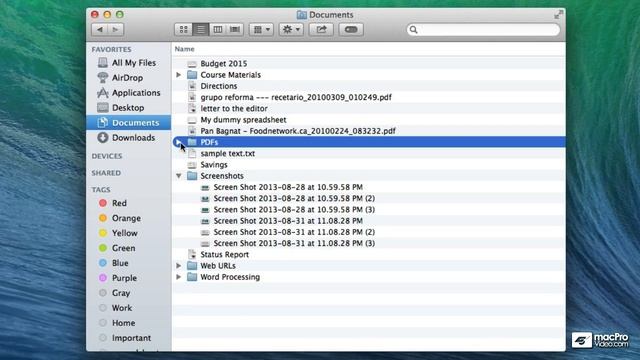Screen dimensions: 640x360
Task: Select the Screenshots folder icon
Action: 192,176
